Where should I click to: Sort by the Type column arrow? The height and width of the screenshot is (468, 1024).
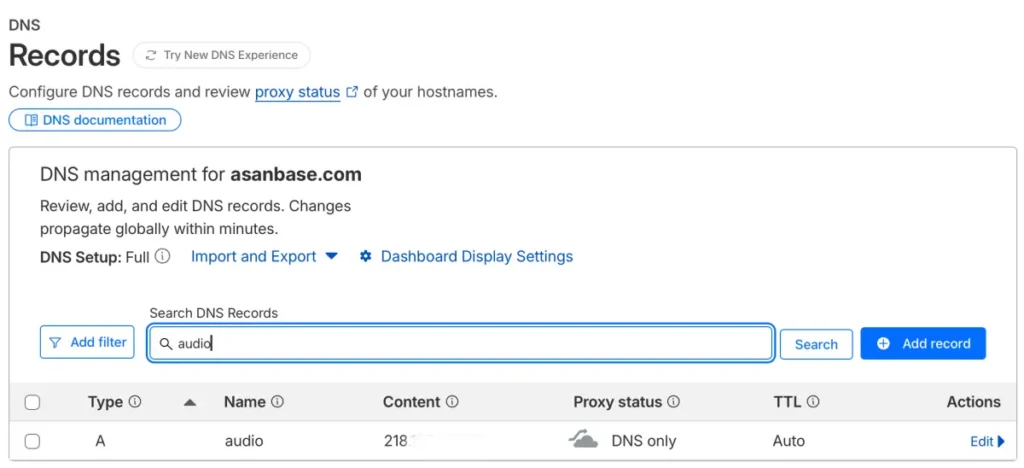(x=190, y=403)
